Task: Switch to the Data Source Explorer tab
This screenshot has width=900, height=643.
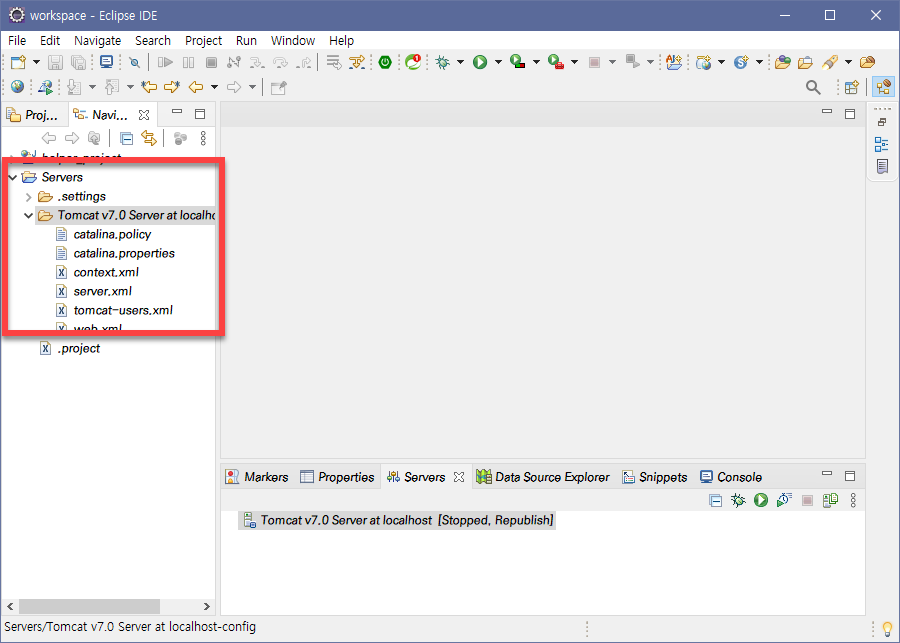Action: [543, 477]
